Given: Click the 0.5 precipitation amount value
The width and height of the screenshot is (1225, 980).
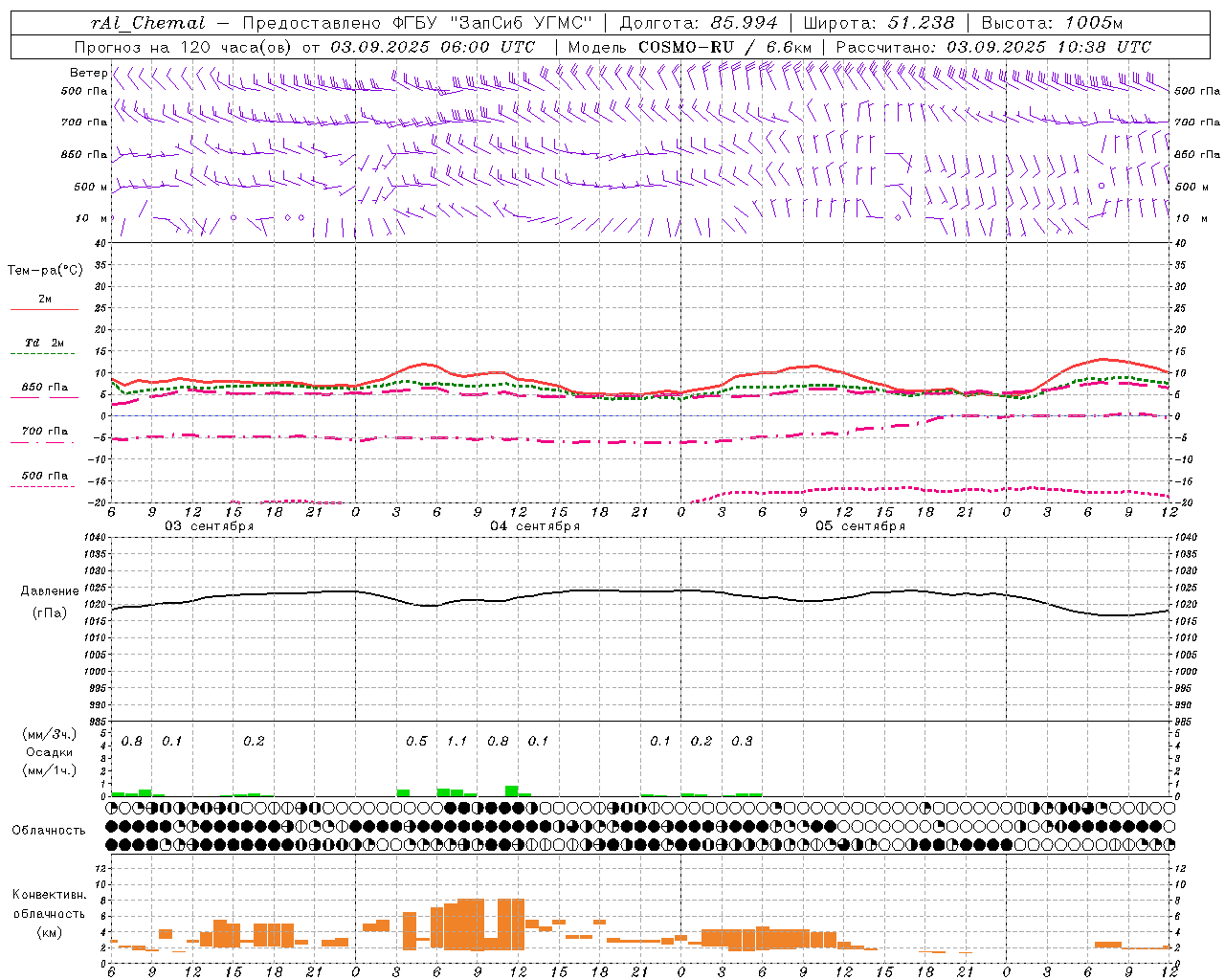Looking at the screenshot, I should pyautogui.click(x=416, y=741).
